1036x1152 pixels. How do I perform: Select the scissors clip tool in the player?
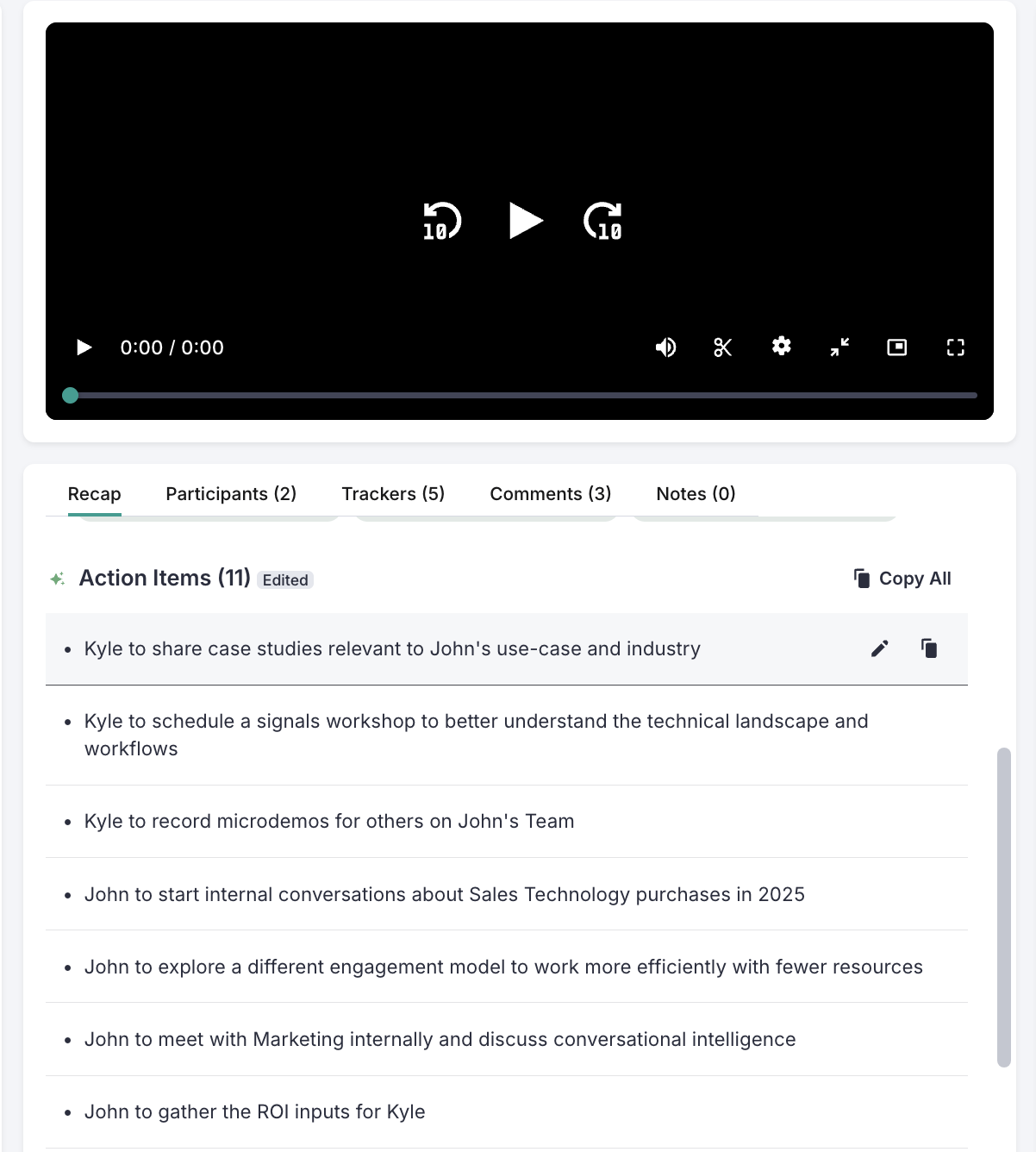click(723, 347)
